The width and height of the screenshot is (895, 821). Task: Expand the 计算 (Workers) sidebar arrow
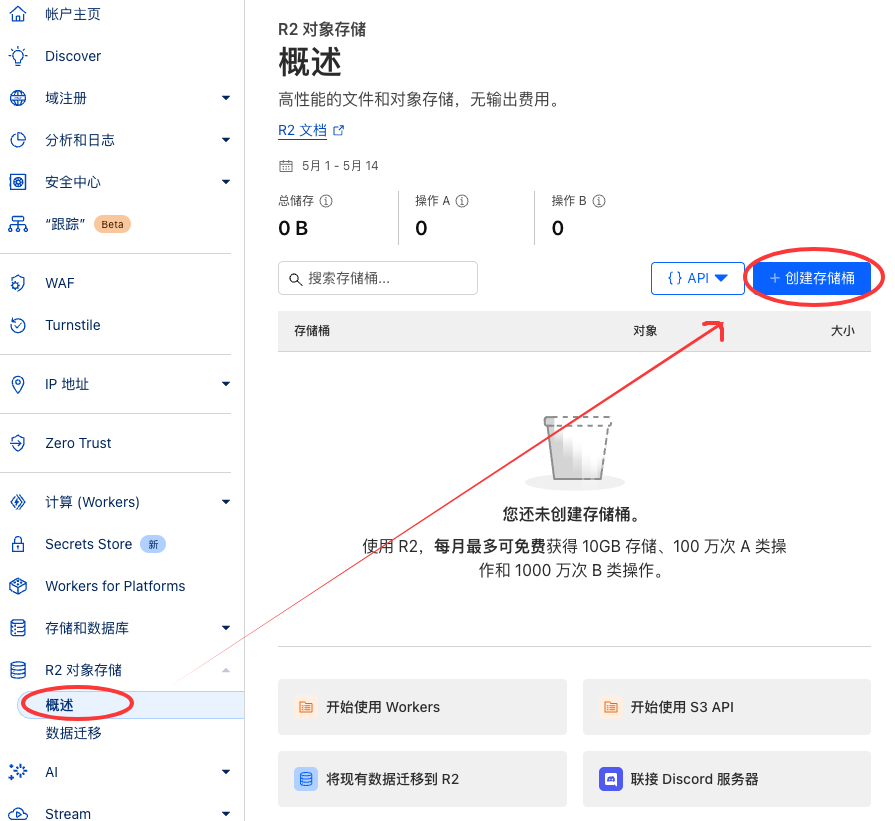click(226, 502)
